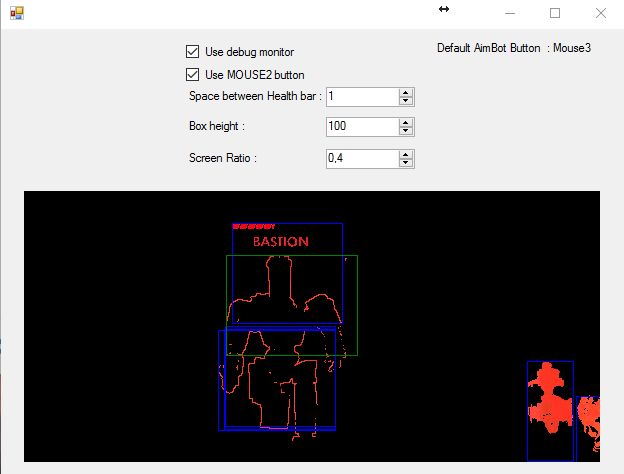Click the Box height label
Screen dimensions: 624x474
click(x=217, y=126)
